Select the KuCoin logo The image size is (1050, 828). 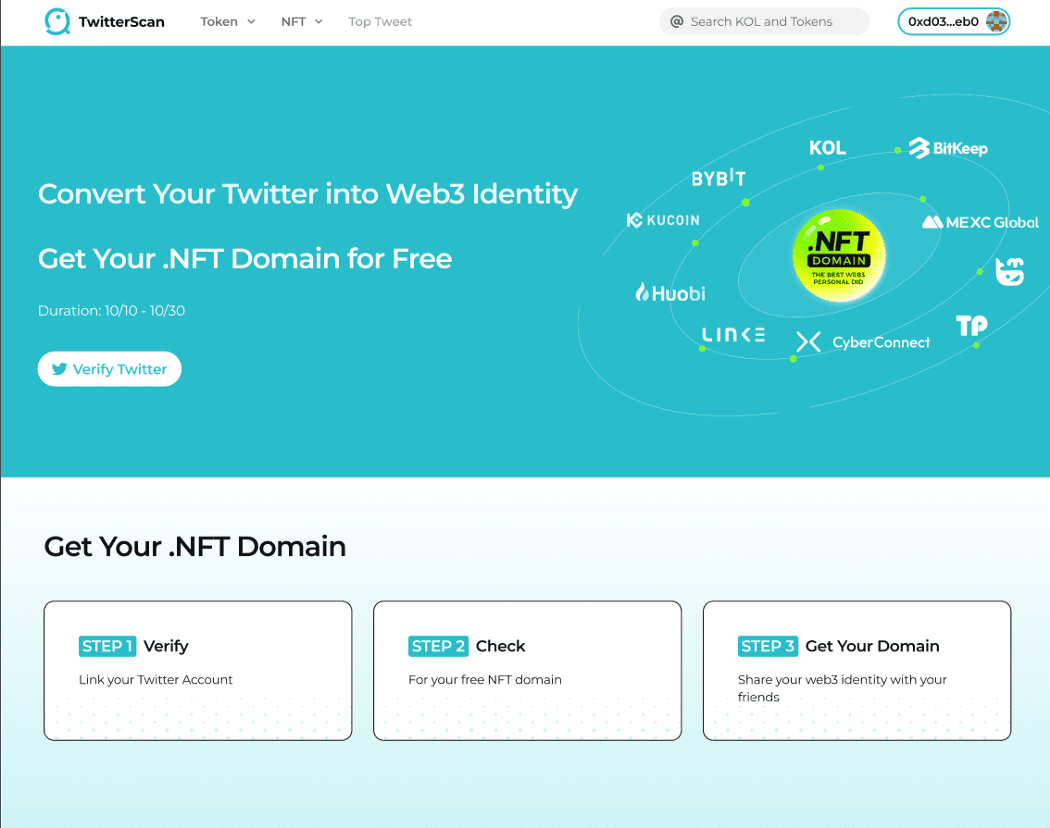coord(662,220)
